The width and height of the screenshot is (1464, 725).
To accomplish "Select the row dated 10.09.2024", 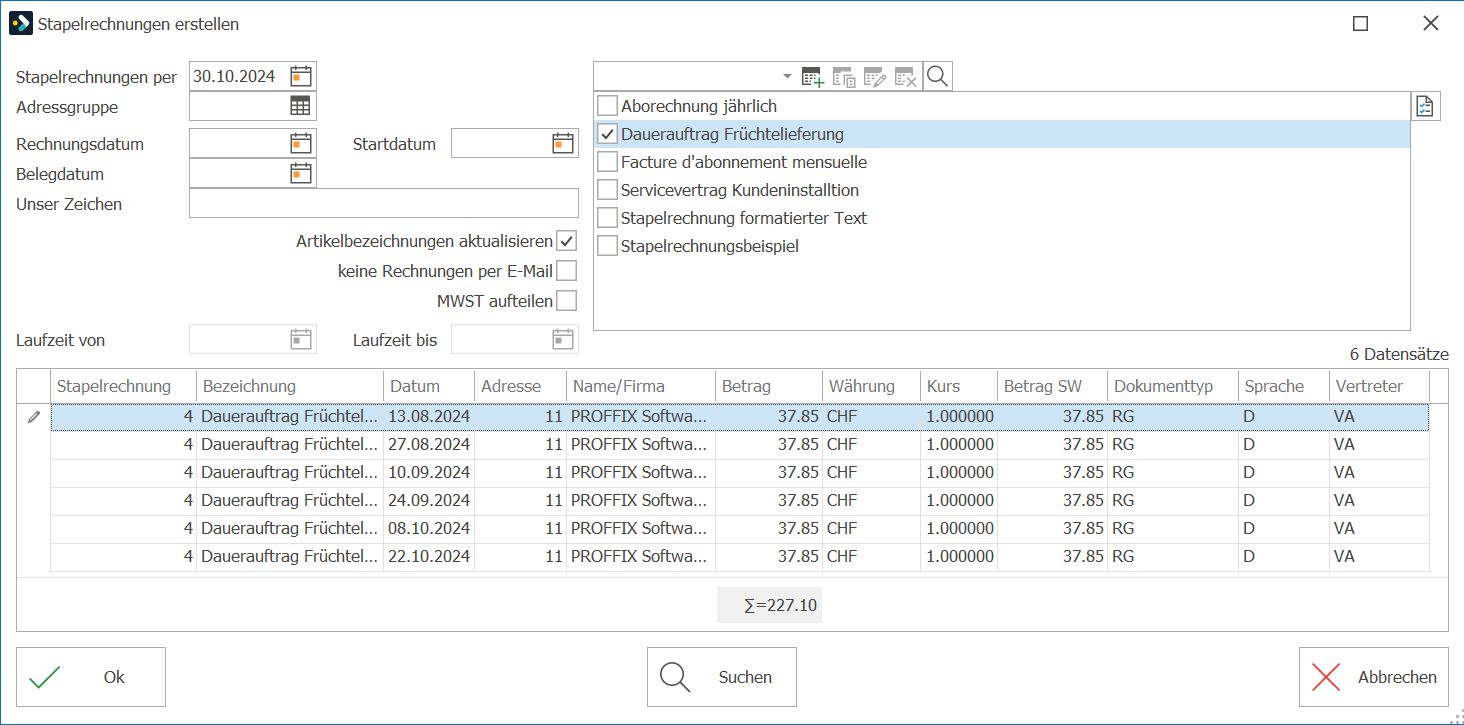I will [740, 472].
